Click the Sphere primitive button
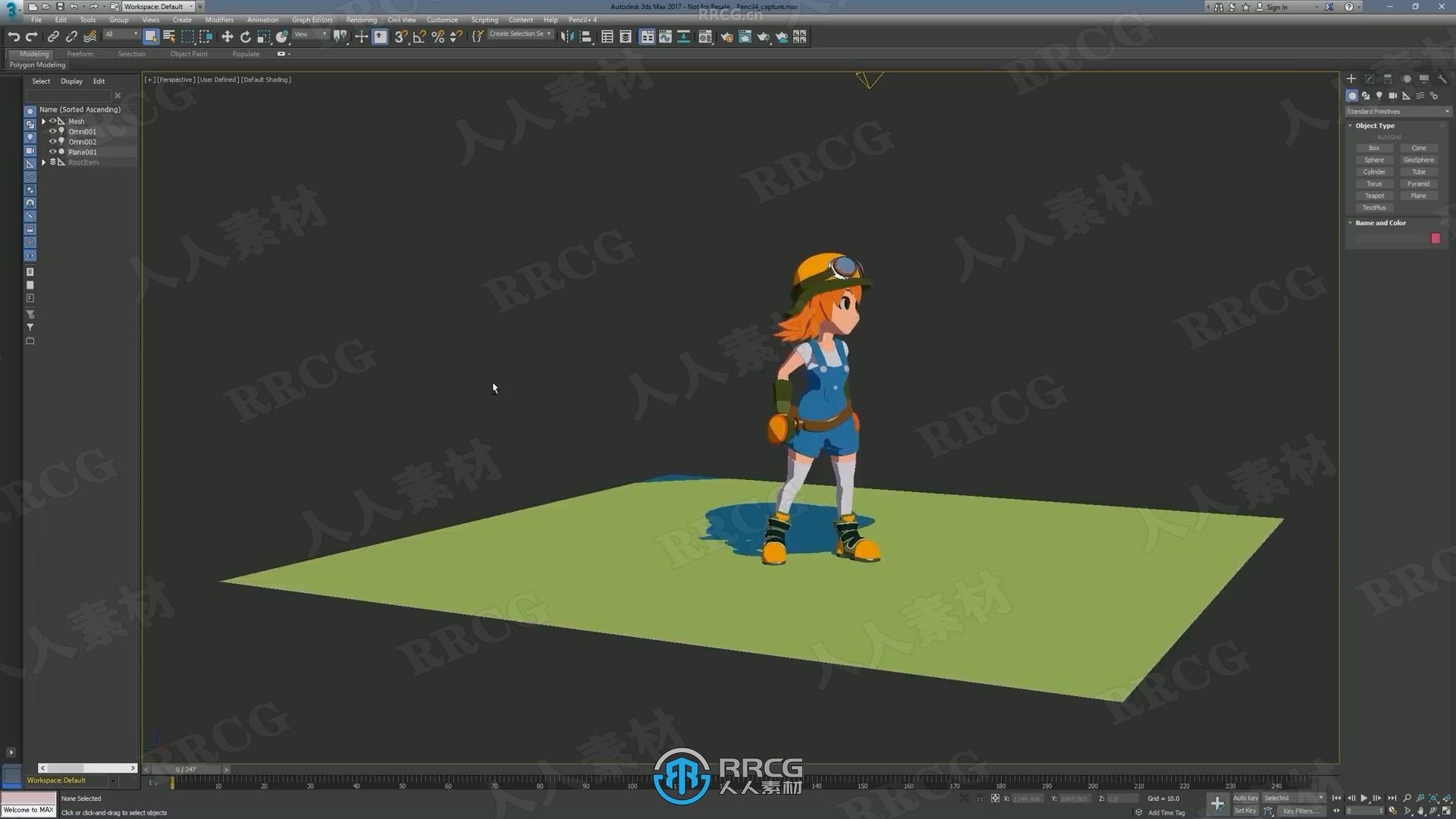Image resolution: width=1456 pixels, height=819 pixels. (x=1374, y=160)
